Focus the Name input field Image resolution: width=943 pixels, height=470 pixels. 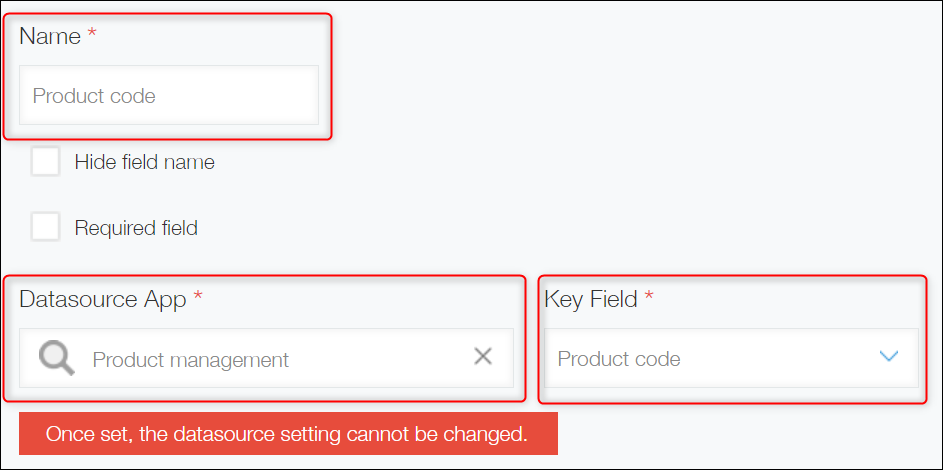[x=169, y=96]
